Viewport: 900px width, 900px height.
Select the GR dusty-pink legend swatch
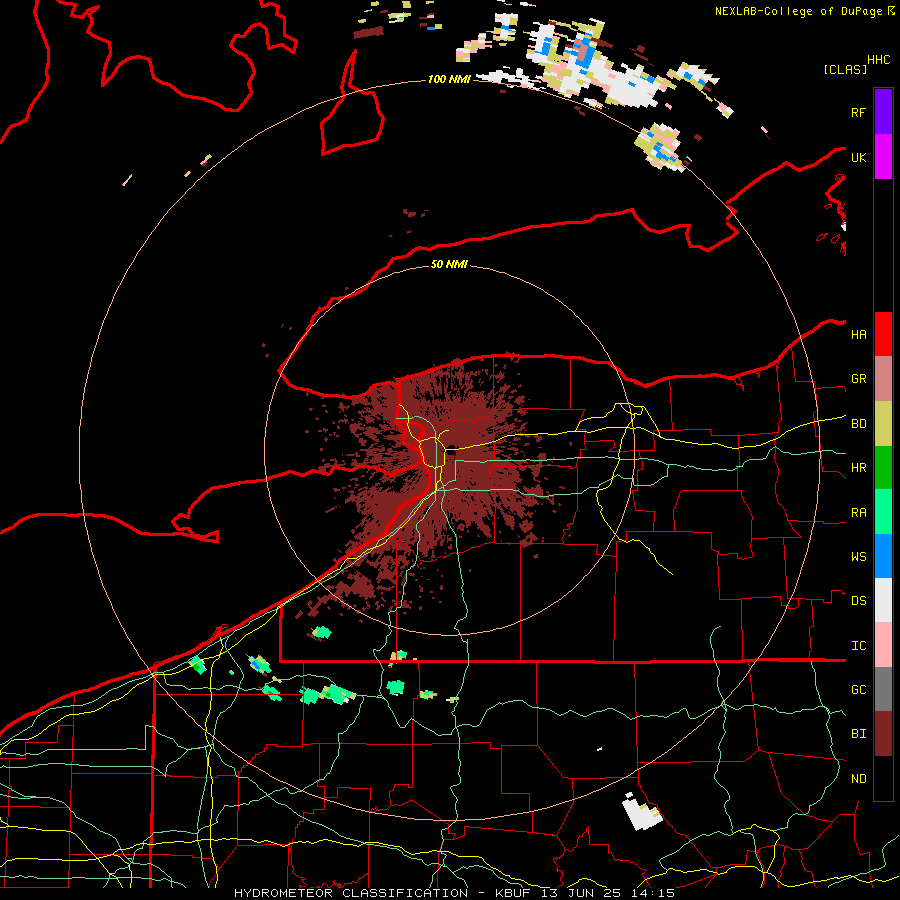click(x=883, y=379)
